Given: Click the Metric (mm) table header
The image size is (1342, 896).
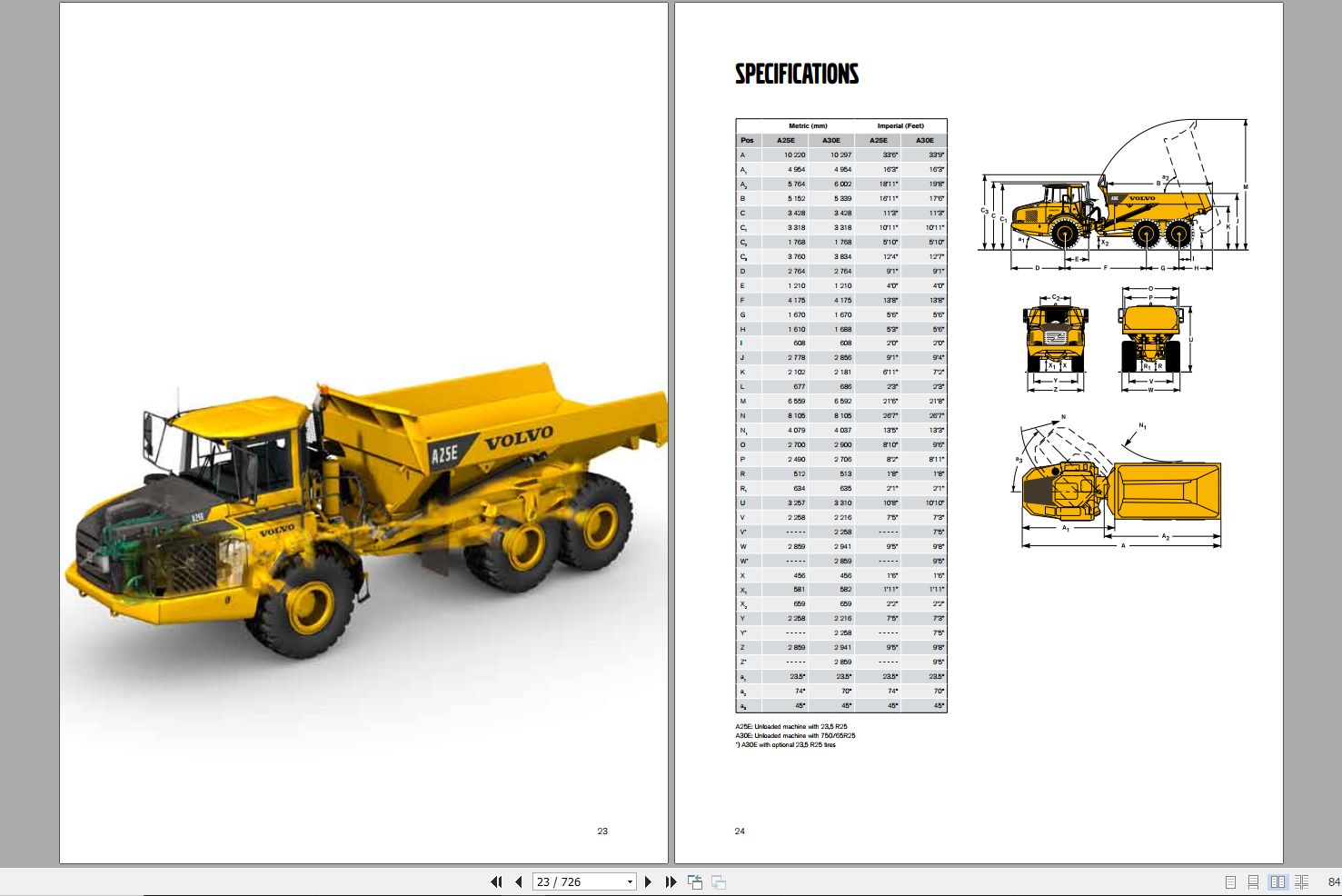Looking at the screenshot, I should tap(808, 126).
